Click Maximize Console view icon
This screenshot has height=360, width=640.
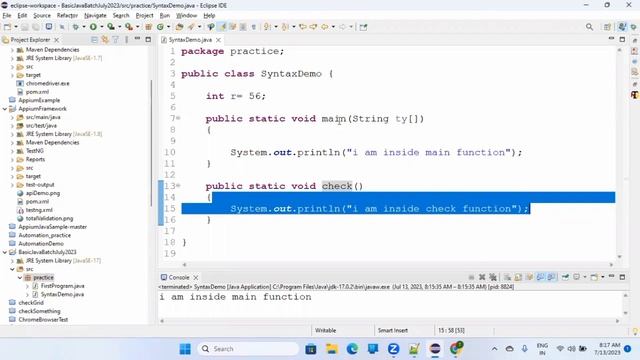pos(622,277)
